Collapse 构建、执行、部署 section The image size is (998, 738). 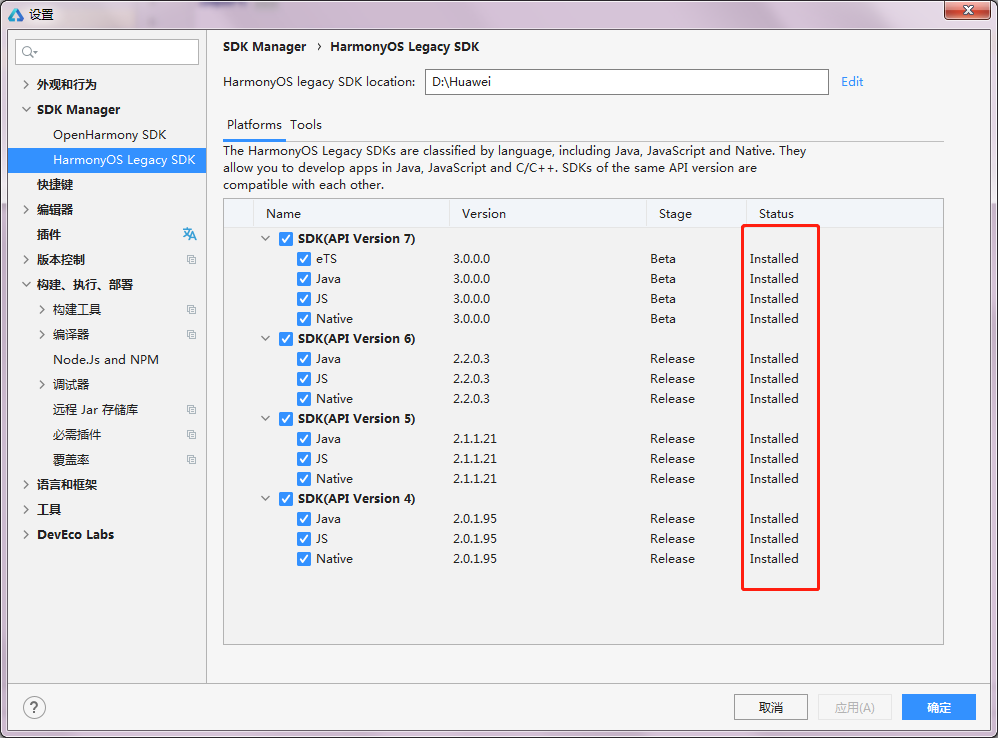coord(26,284)
